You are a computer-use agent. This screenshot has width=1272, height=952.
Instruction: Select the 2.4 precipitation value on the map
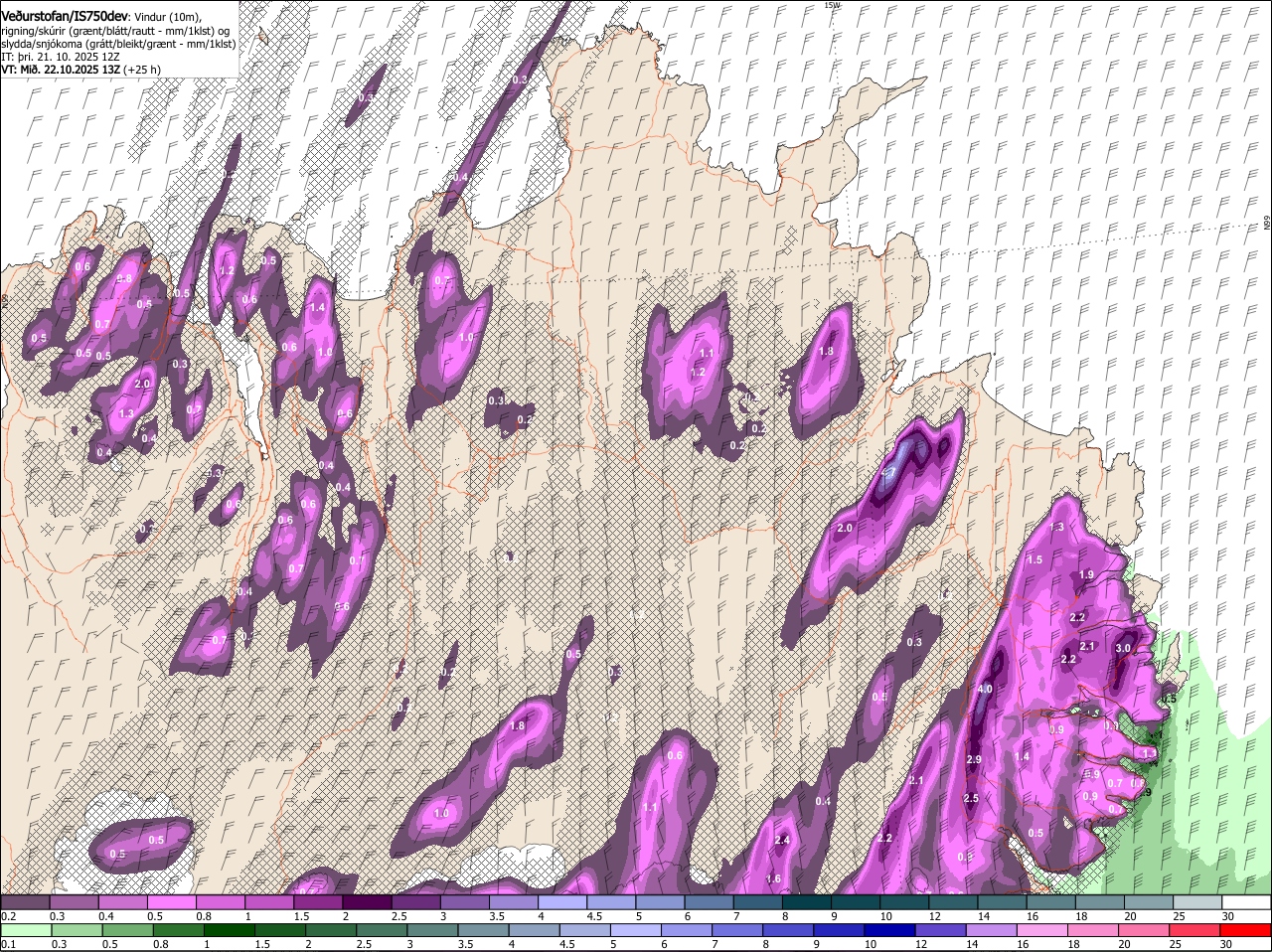782,841
